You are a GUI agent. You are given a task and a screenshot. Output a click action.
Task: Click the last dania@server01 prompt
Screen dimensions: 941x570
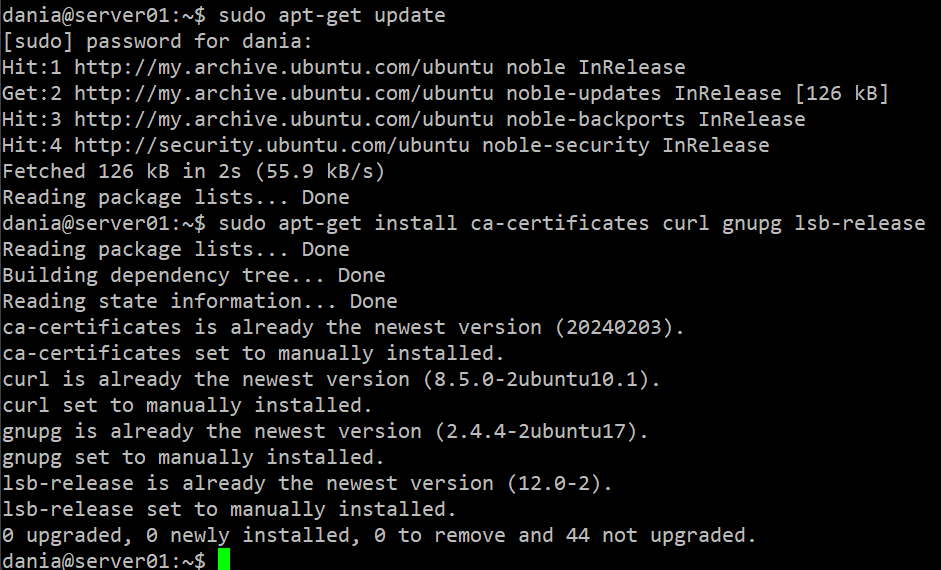coord(104,561)
